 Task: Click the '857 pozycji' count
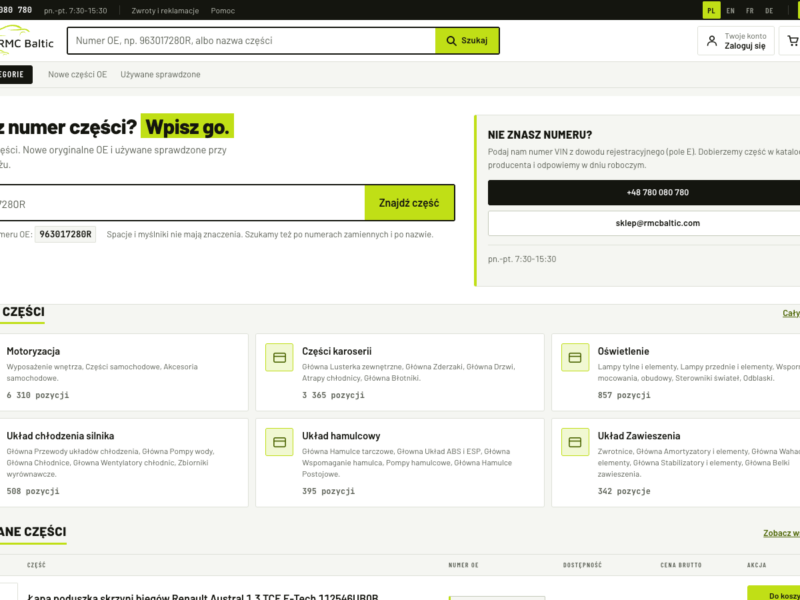624,395
